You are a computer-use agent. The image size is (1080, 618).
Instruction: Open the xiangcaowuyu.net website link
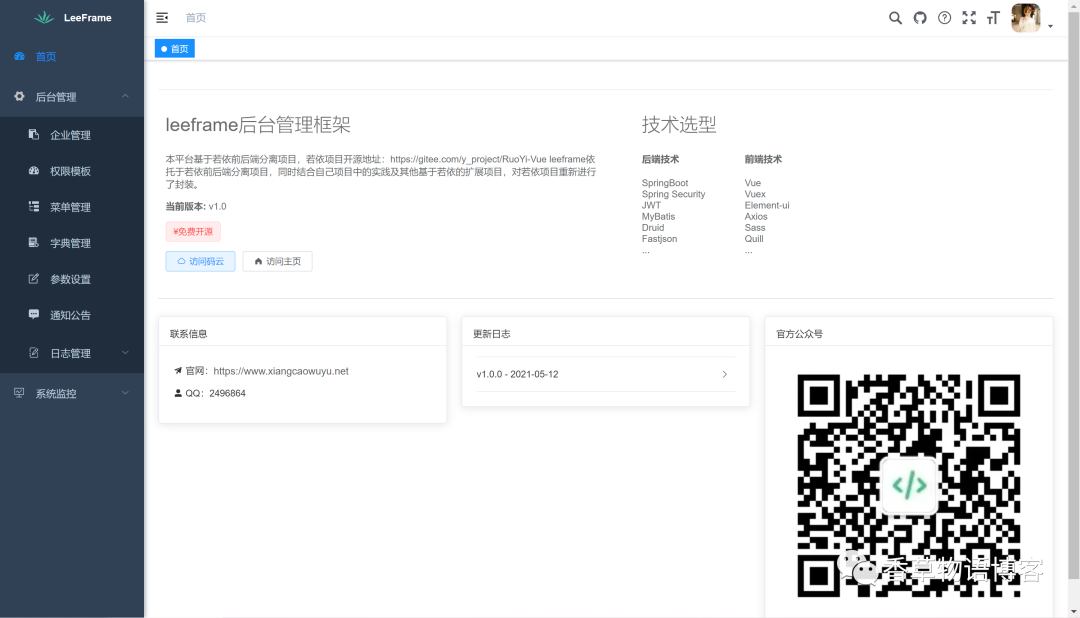[x=281, y=371]
